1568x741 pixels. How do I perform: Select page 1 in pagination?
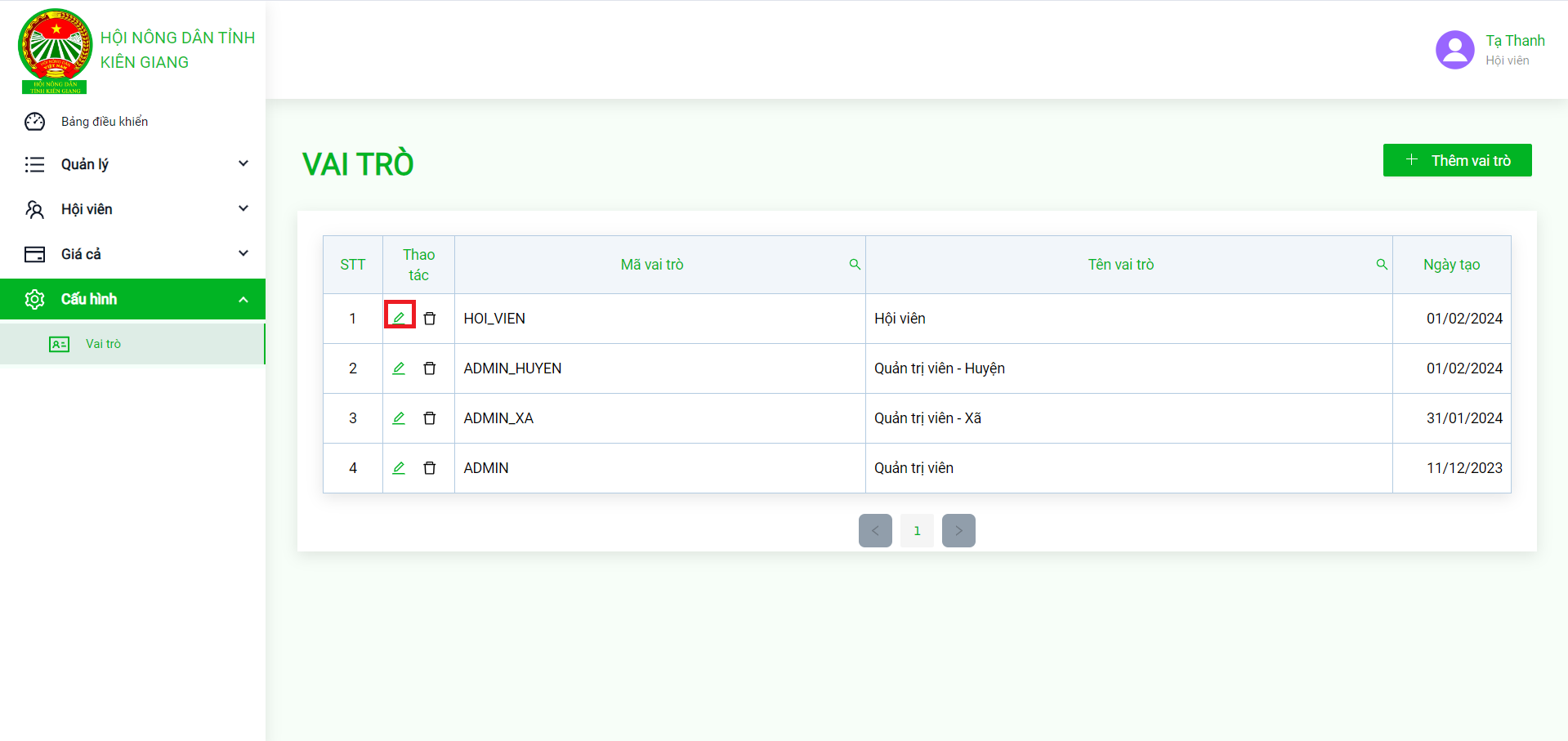click(x=917, y=530)
